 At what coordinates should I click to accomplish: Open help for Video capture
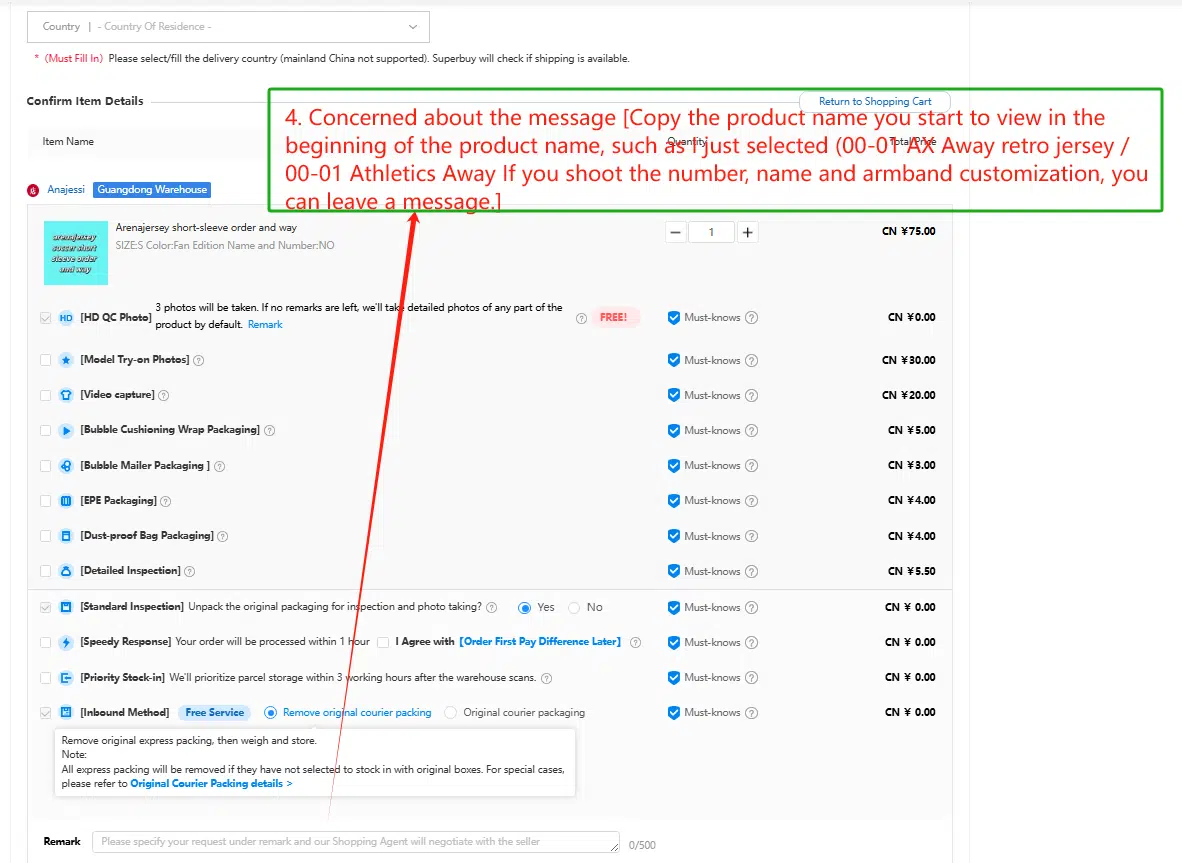[x=164, y=395]
